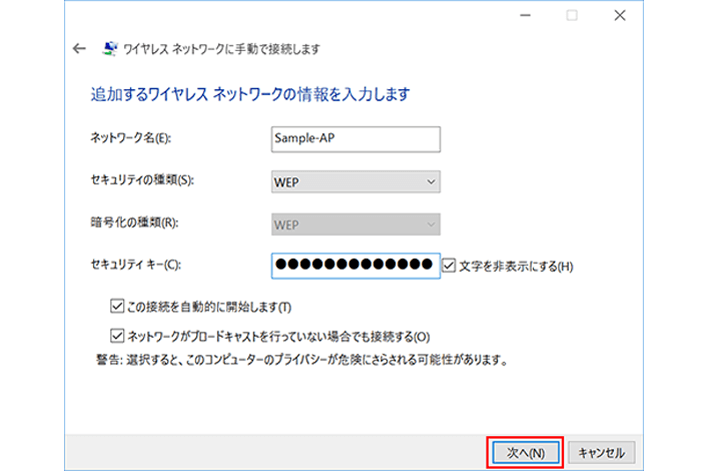Click the privacy warning text starting with 警告

[x=300, y=358]
